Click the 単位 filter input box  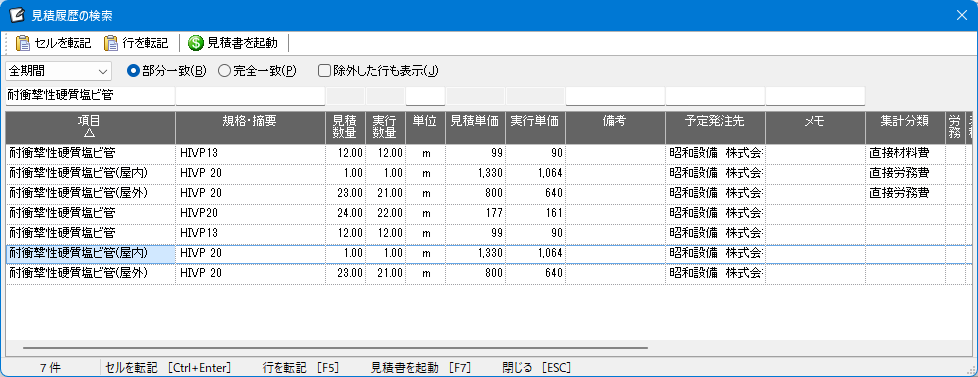(425, 95)
